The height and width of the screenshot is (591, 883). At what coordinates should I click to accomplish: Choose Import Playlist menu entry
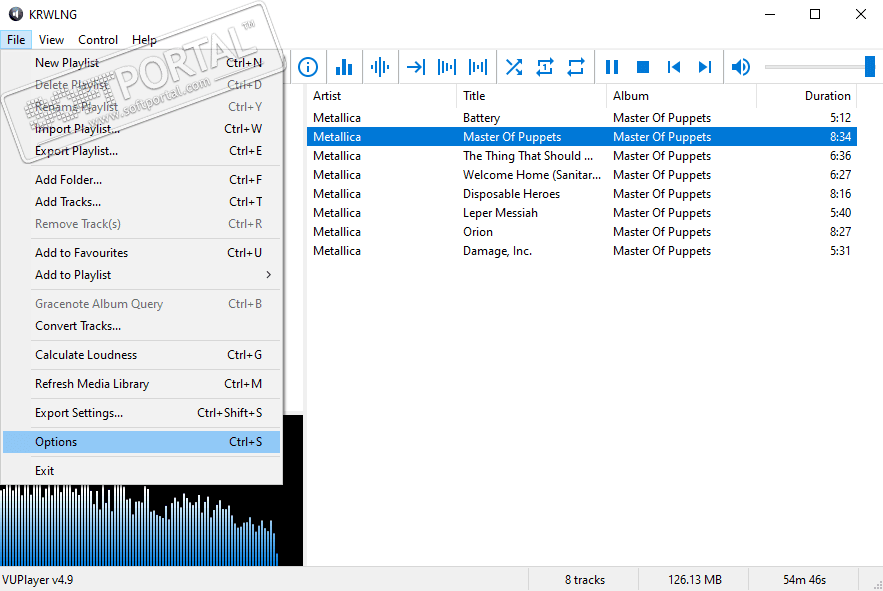coord(141,129)
